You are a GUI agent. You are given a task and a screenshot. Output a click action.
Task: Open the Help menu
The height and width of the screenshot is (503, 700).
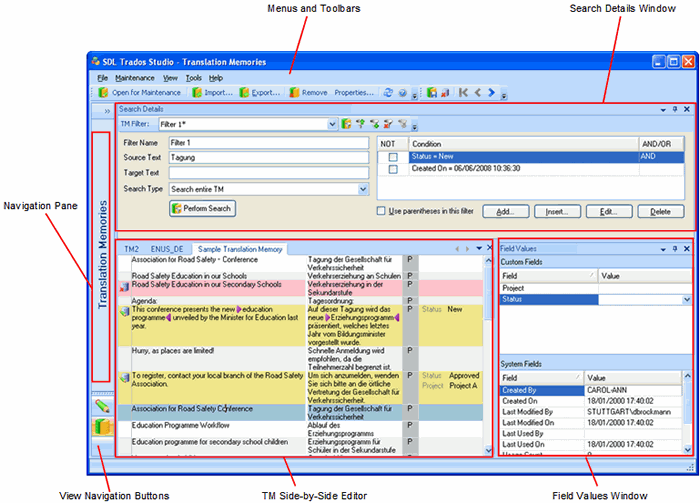coord(216,78)
